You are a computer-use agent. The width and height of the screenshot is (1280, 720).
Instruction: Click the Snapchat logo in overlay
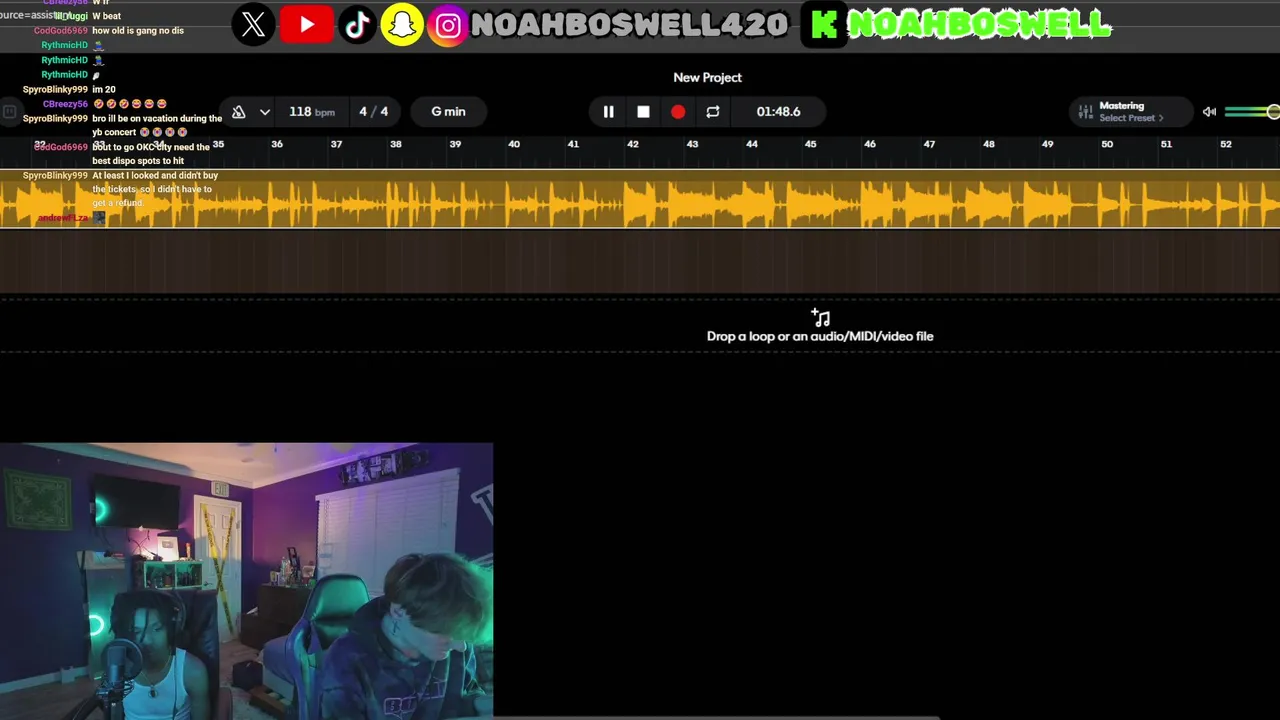[x=402, y=25]
